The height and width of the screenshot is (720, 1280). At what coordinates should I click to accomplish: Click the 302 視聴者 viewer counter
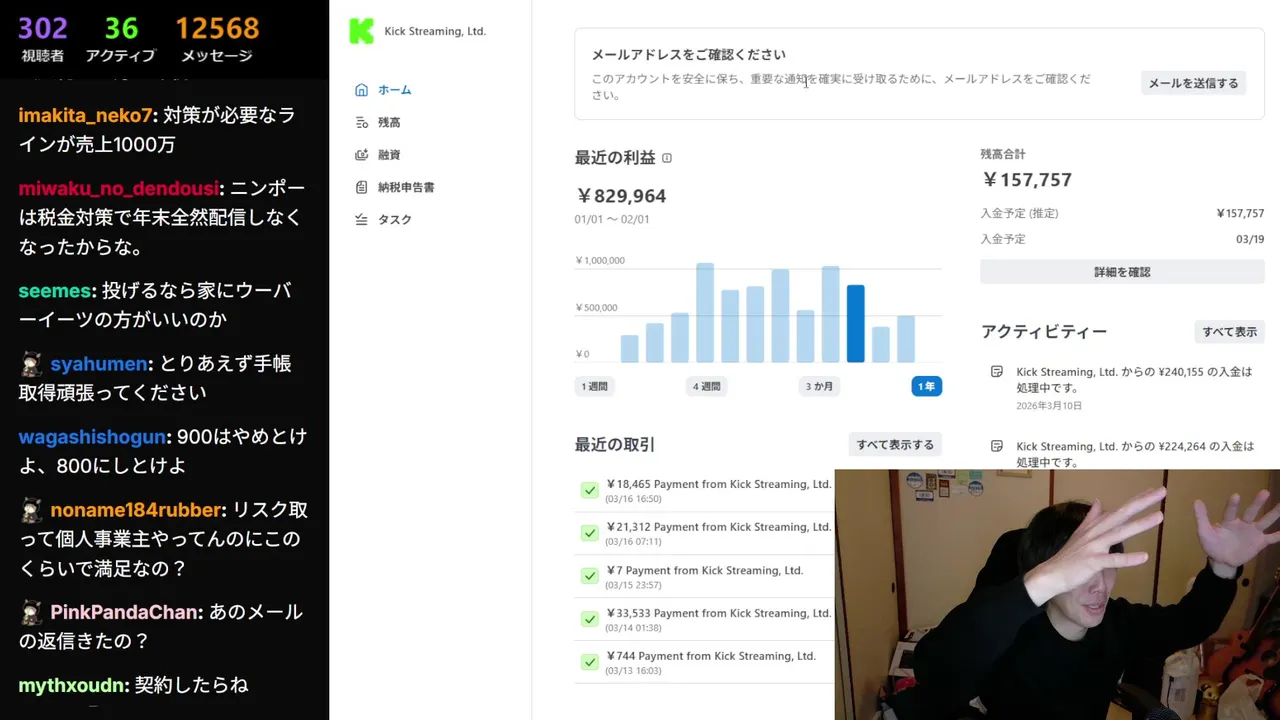click(x=43, y=39)
